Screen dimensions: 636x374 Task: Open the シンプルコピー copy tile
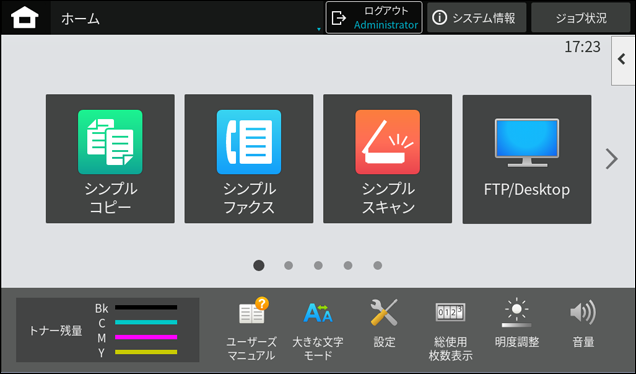pos(110,159)
